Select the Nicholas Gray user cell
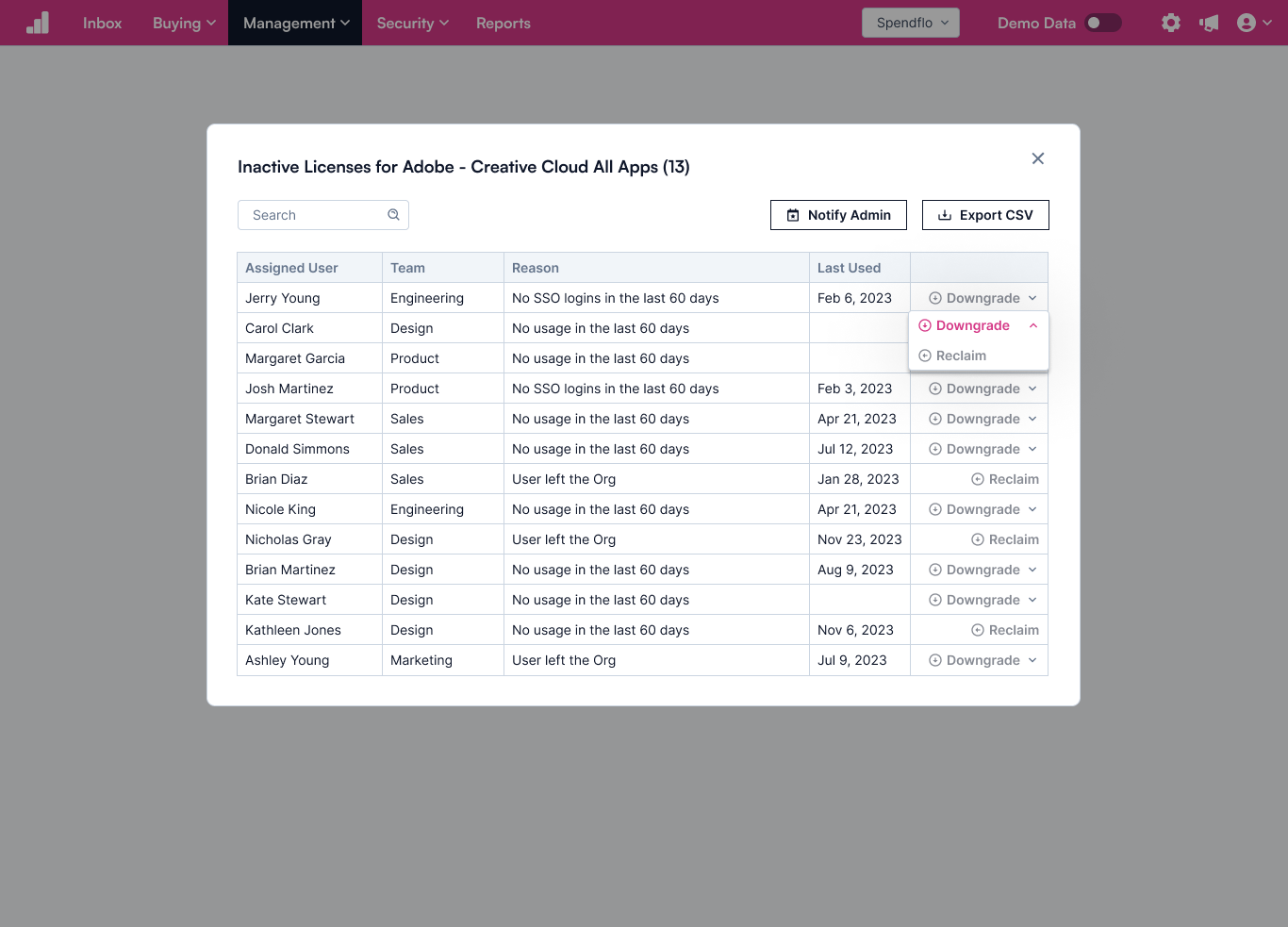 (x=309, y=539)
